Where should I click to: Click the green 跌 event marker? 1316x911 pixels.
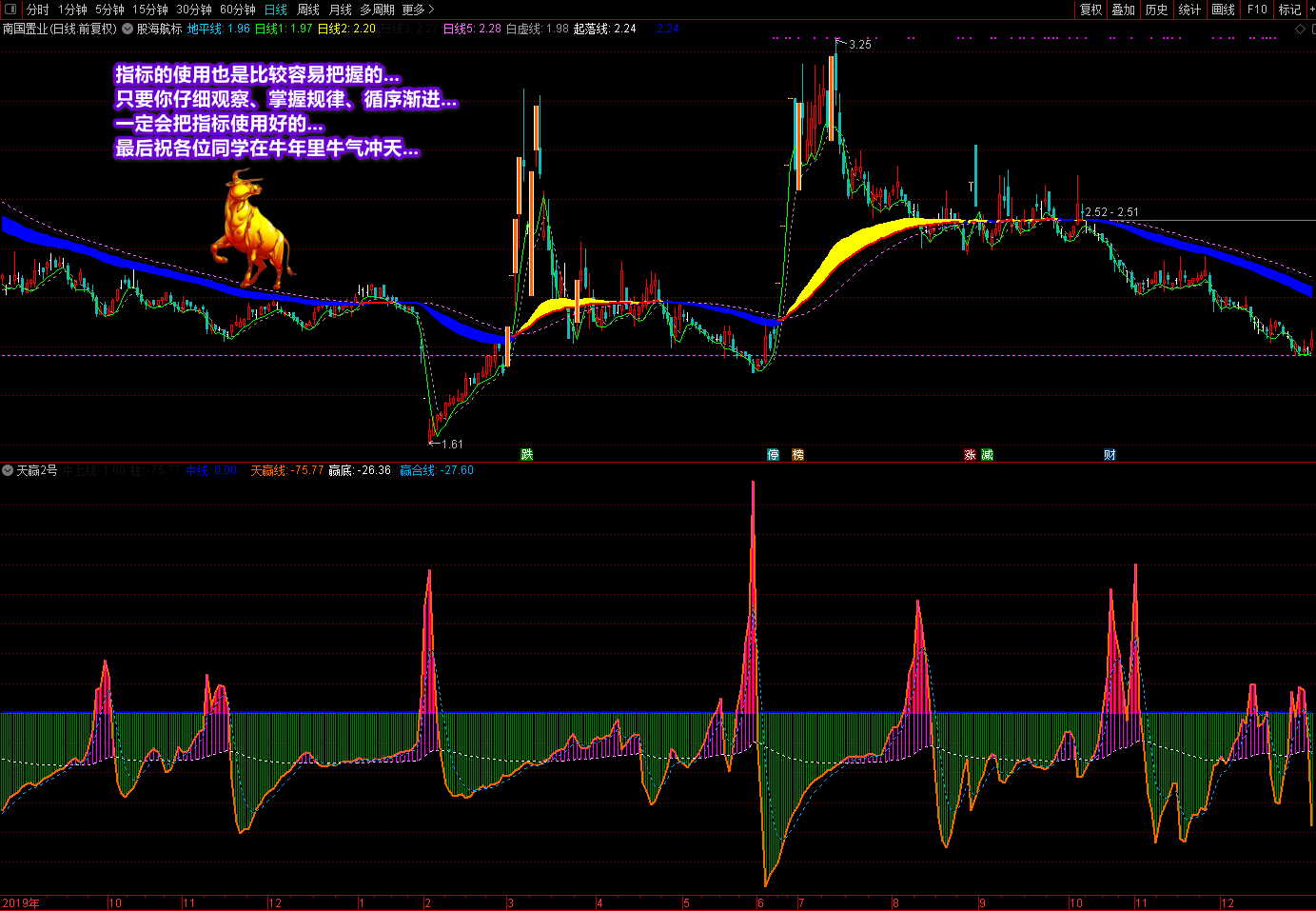[527, 455]
